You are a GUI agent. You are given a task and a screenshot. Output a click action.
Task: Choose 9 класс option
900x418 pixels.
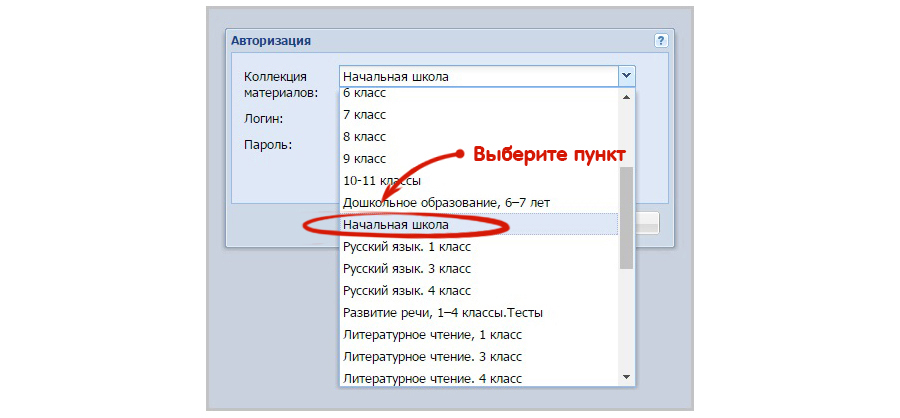[364, 158]
